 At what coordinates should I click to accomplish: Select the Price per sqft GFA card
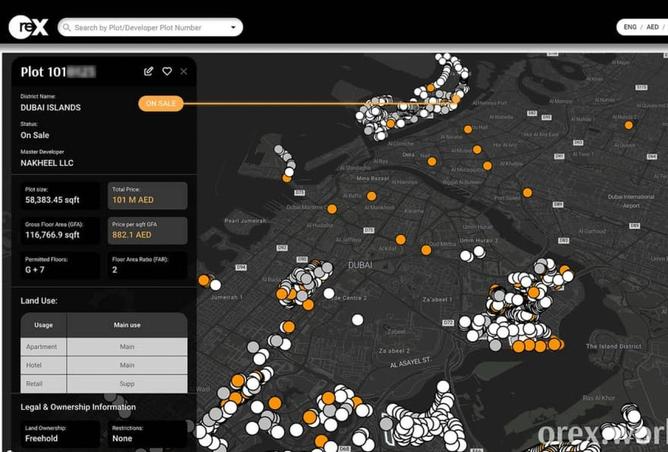pos(147,230)
